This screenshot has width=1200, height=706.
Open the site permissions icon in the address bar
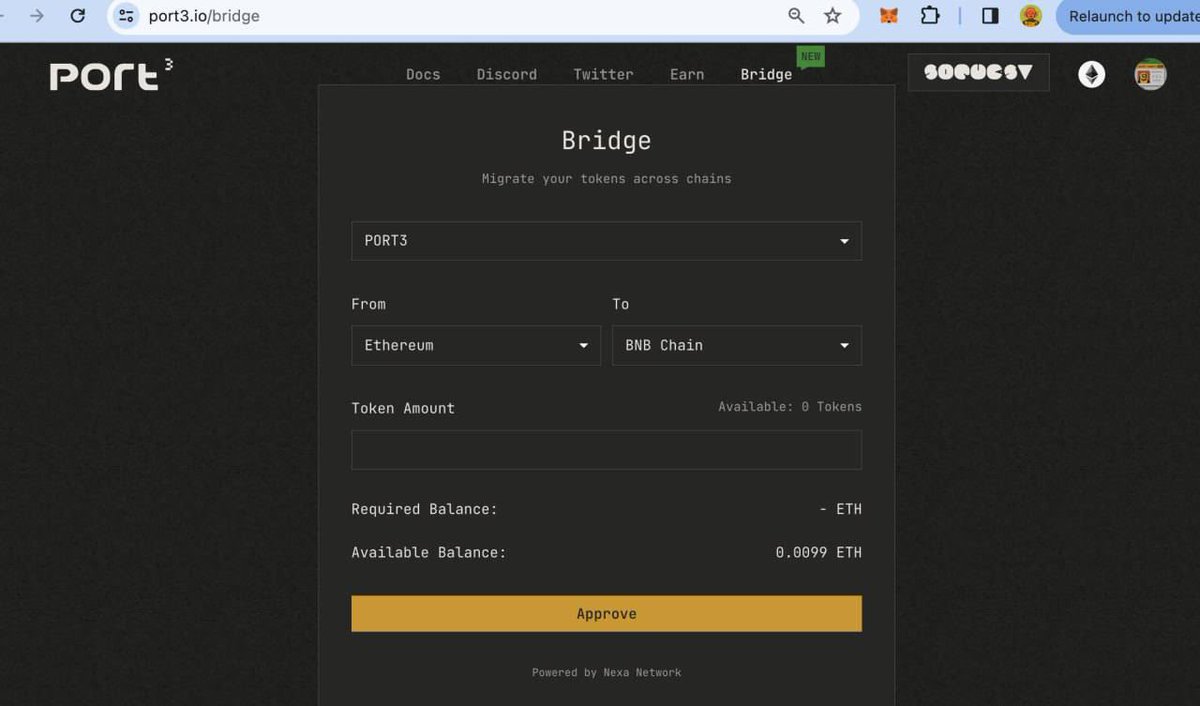pyautogui.click(x=124, y=15)
